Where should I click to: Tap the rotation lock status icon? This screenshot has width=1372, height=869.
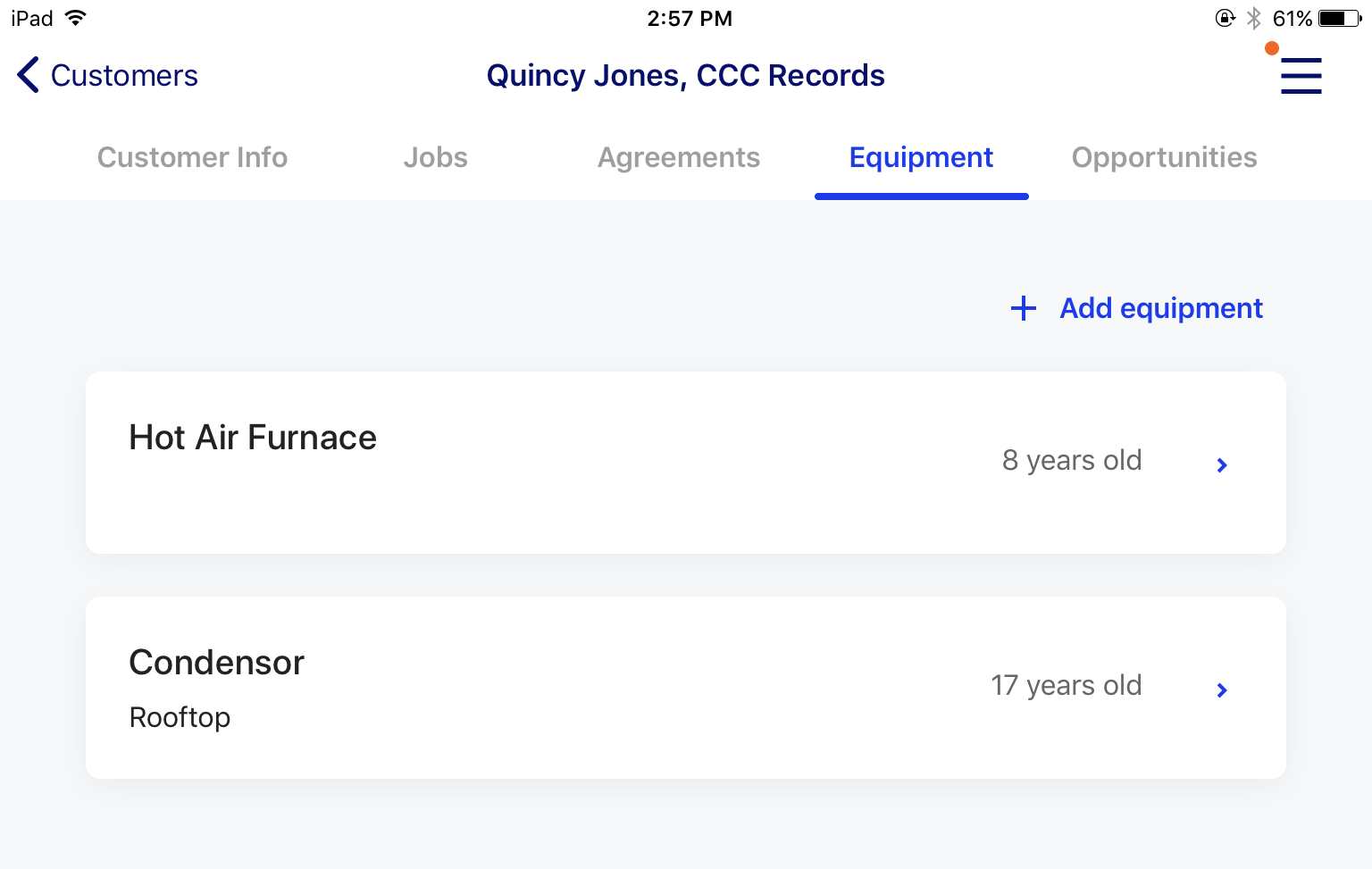tap(1226, 18)
